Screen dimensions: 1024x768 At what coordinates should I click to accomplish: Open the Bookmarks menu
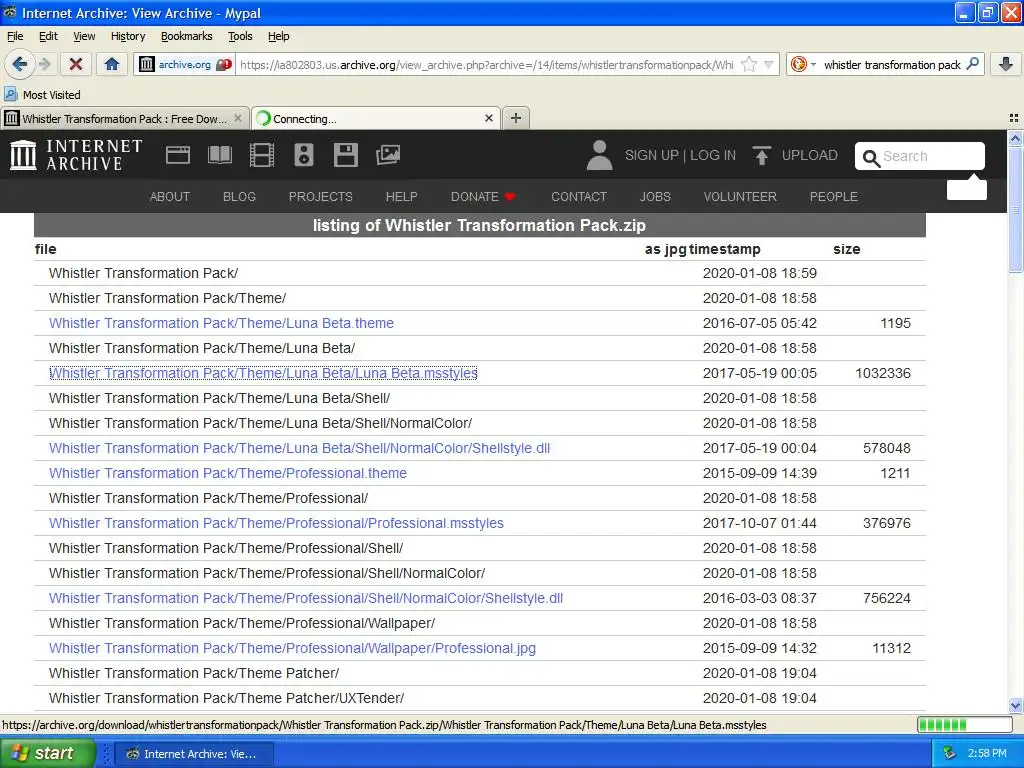tap(187, 36)
